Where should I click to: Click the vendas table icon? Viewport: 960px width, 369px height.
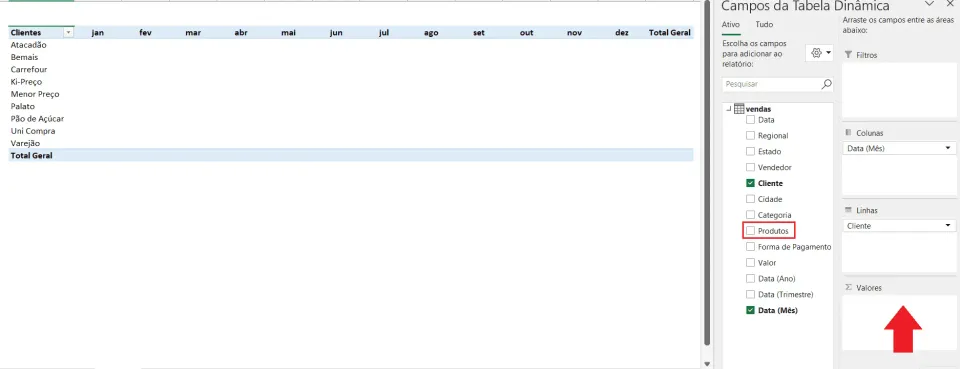point(739,109)
